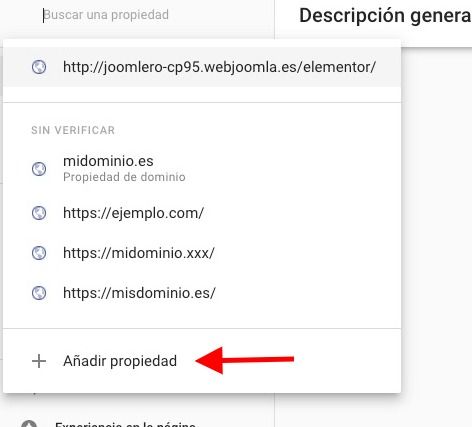Click globe icon beside https://midominio.xxx/
The height and width of the screenshot is (427, 472).
pos(39,253)
